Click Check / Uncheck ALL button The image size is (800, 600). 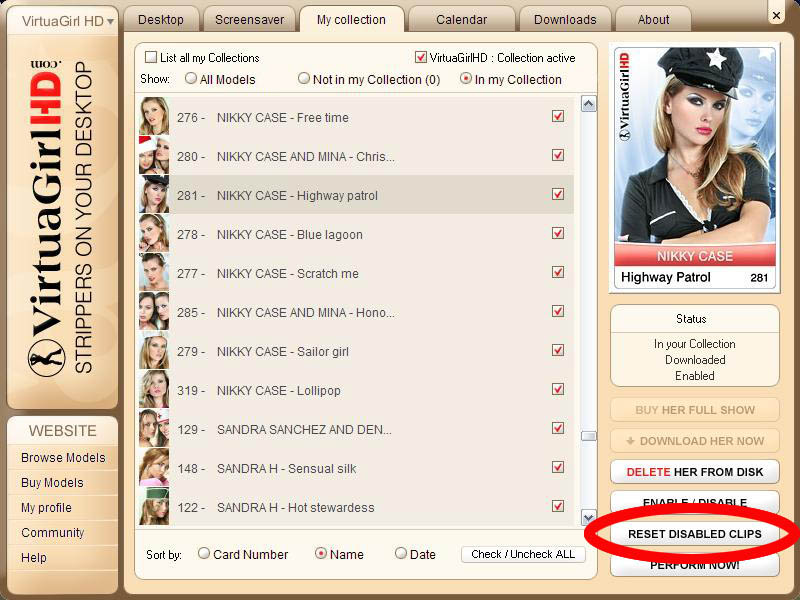[523, 554]
